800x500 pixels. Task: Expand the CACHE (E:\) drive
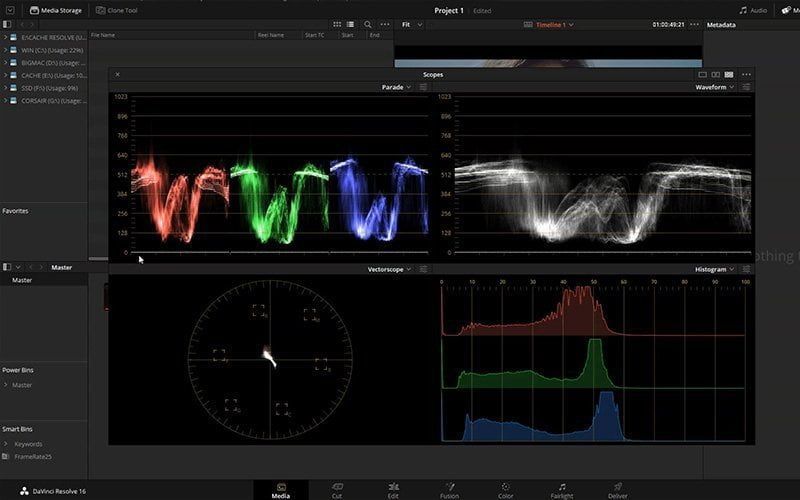(x=5, y=75)
